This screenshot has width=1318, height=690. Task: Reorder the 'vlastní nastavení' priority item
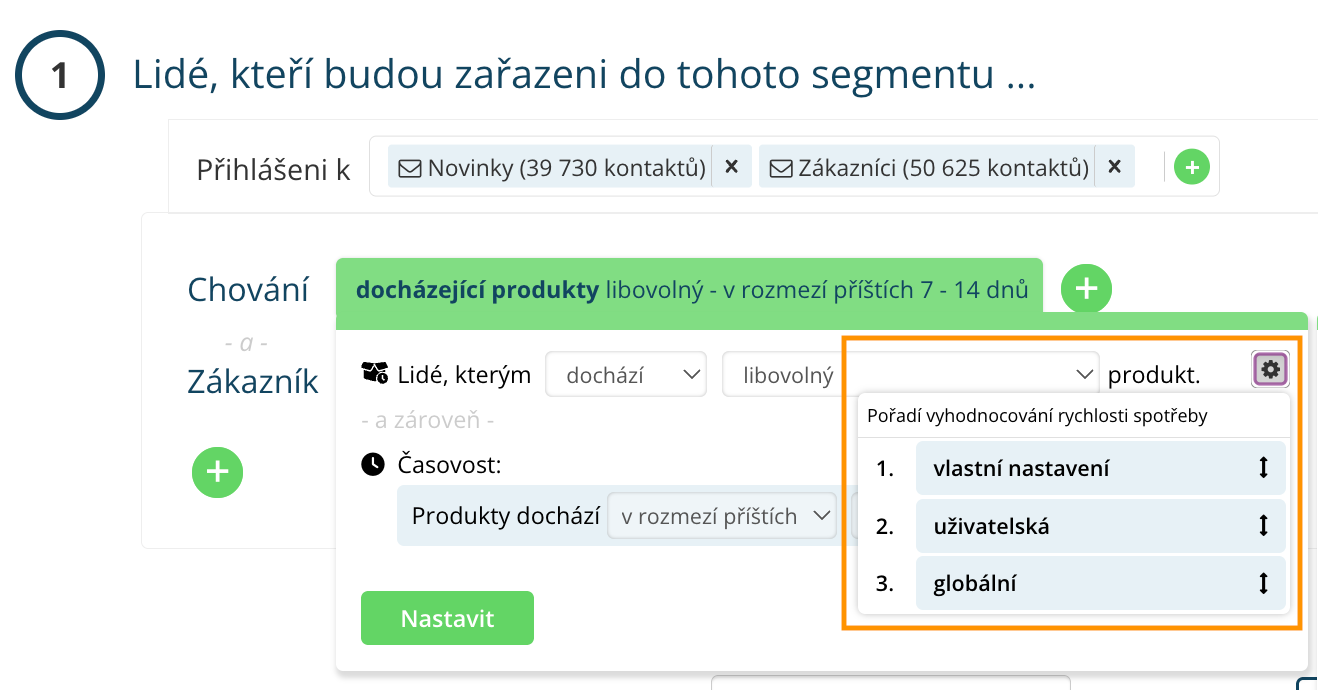pyautogui.click(x=1263, y=467)
